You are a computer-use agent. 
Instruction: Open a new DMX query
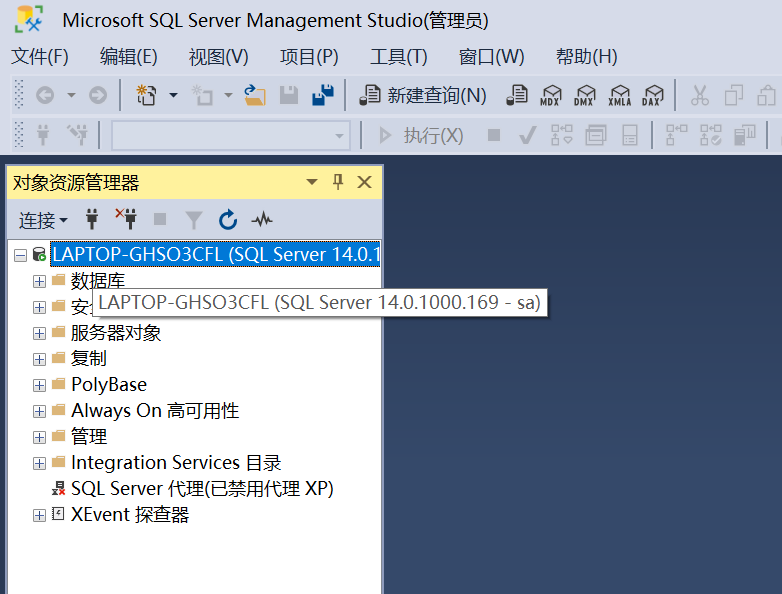(x=585, y=95)
